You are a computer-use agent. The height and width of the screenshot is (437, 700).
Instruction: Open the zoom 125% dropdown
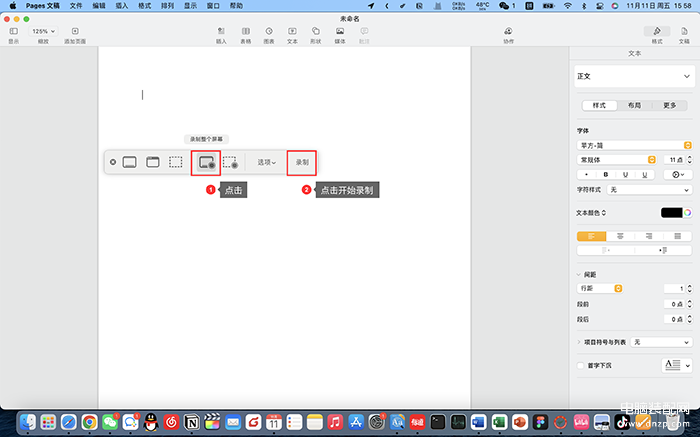point(42,32)
